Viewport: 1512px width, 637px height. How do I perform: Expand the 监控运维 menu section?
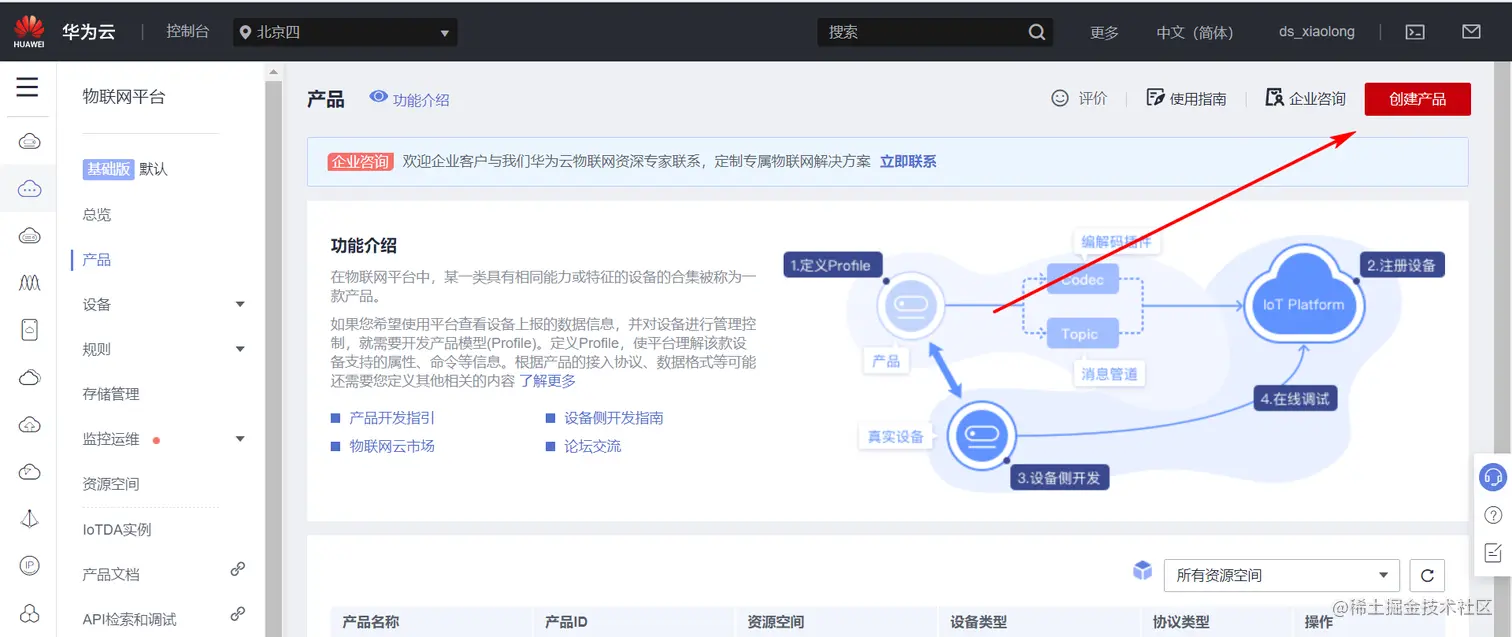[240, 439]
